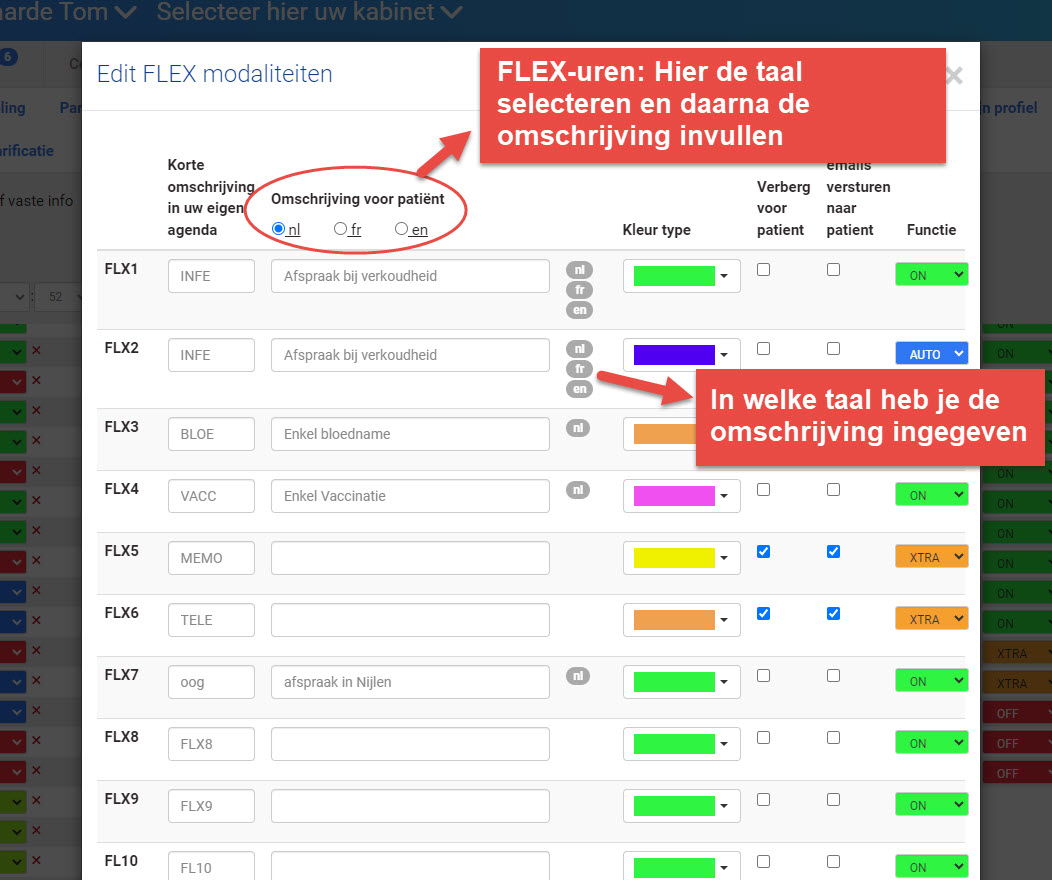Click the yellow color swatch in FLX5 row

tap(674, 558)
